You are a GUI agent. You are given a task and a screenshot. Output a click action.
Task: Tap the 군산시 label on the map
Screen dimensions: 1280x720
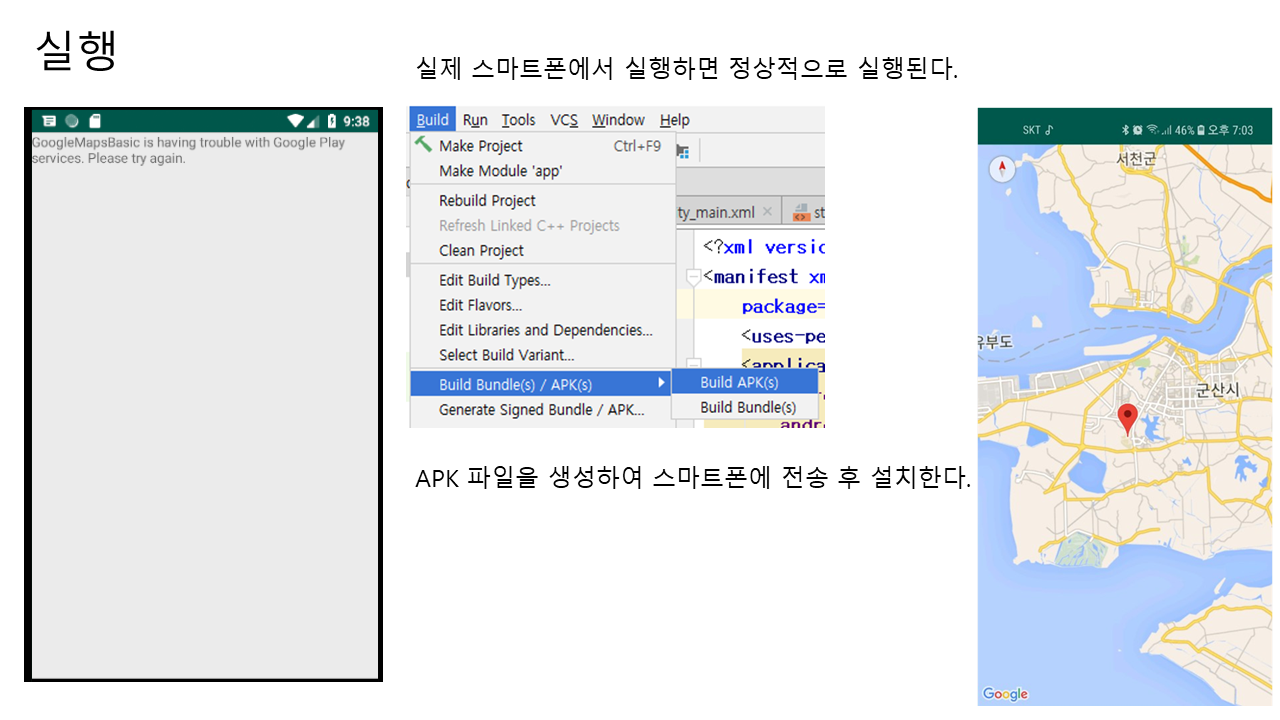tap(1217, 391)
